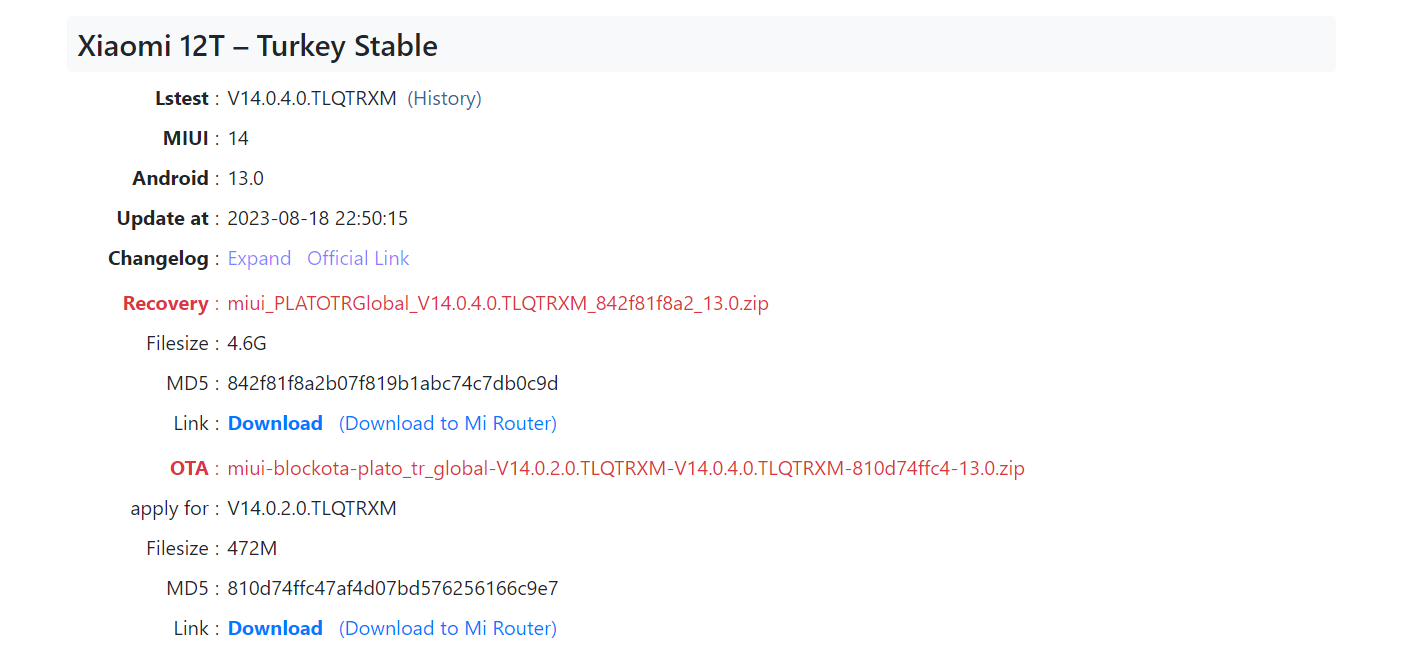This screenshot has height=671, width=1411.
Task: Open the changelog Official Link
Action: (358, 258)
